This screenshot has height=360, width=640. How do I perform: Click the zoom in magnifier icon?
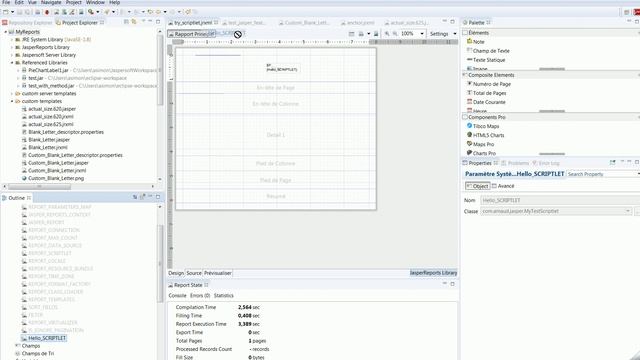click(387, 34)
